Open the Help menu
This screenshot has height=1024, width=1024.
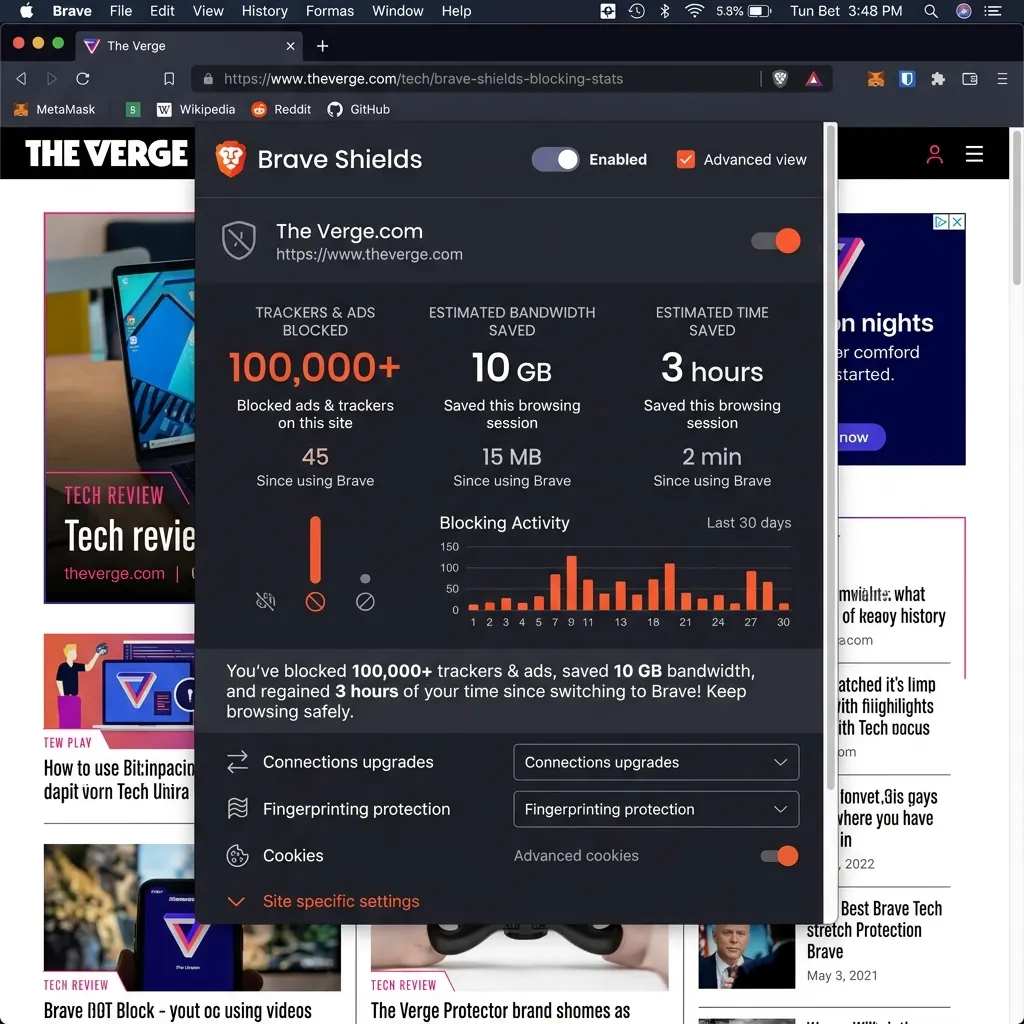[x=456, y=11]
